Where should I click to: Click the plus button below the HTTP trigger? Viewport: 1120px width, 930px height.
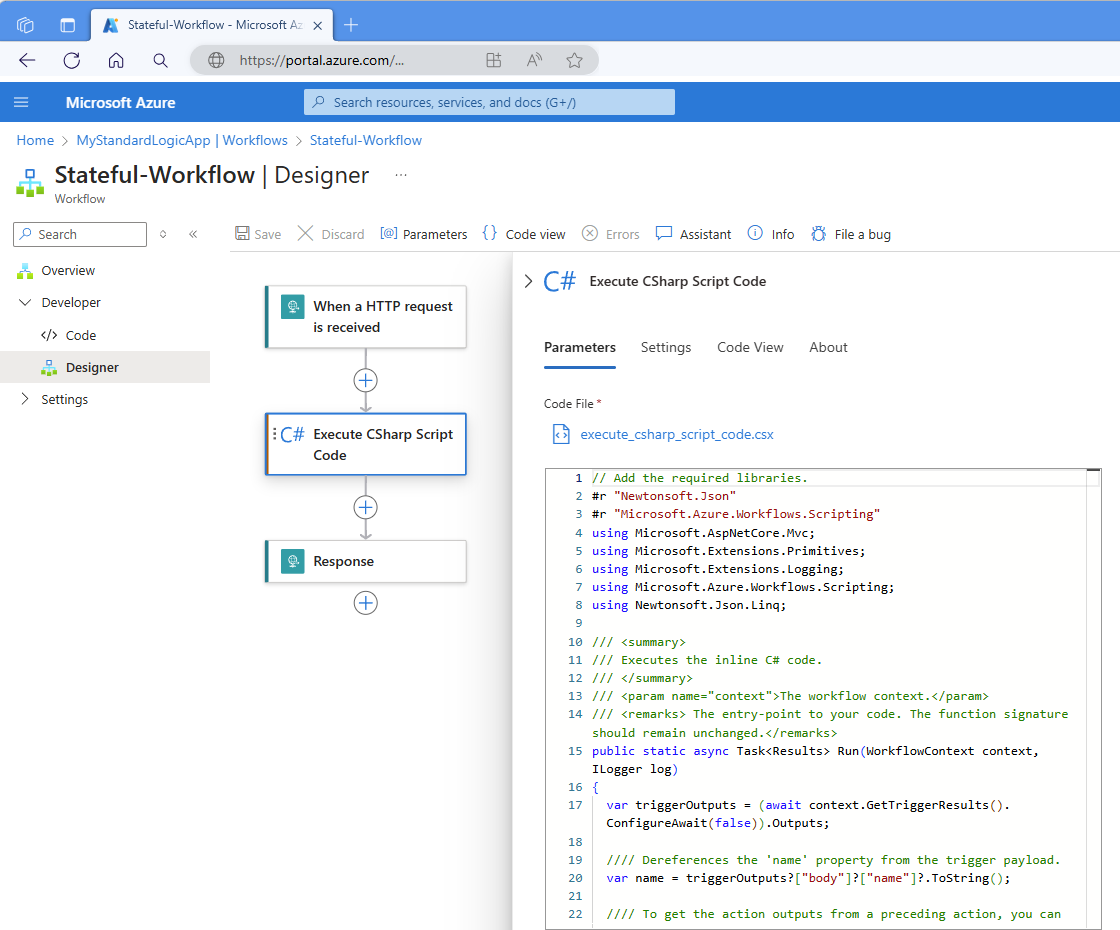[x=365, y=380]
